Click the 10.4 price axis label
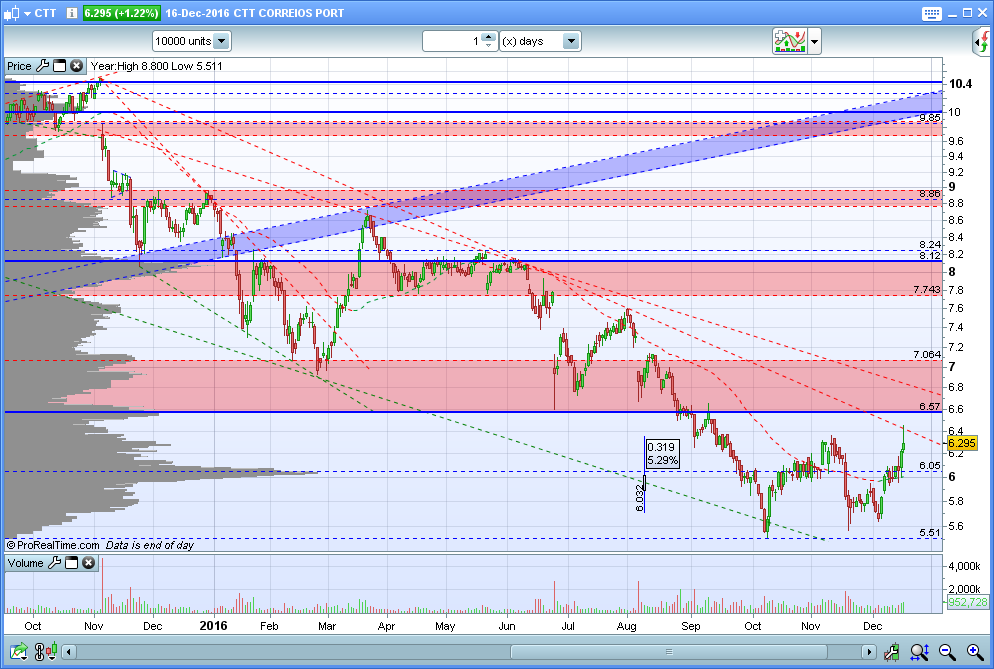Image resolution: width=994 pixels, height=669 pixels. 960,84
